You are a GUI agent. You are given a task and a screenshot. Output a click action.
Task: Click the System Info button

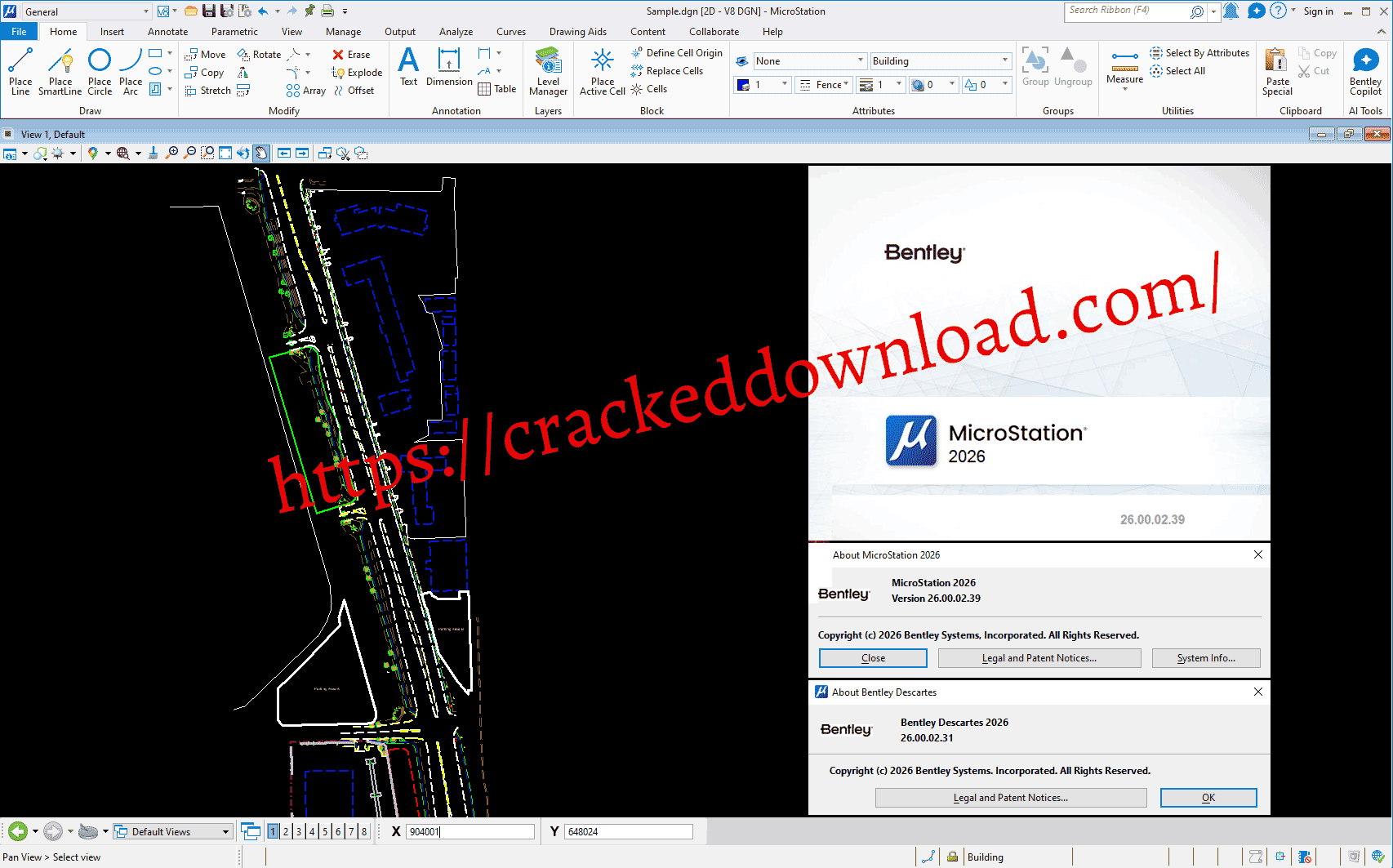point(1206,658)
